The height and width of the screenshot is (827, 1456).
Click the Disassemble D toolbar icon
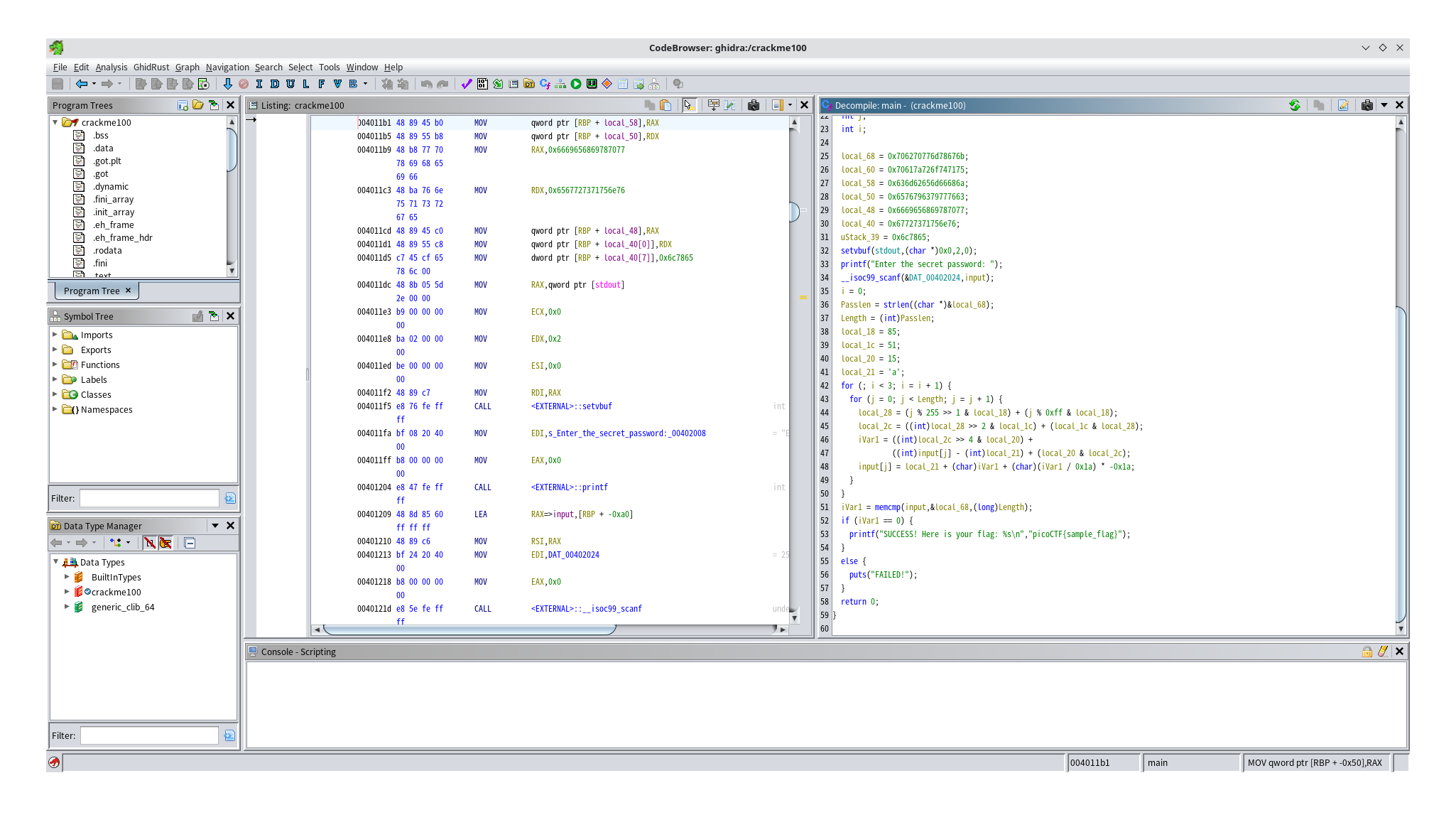(x=274, y=84)
